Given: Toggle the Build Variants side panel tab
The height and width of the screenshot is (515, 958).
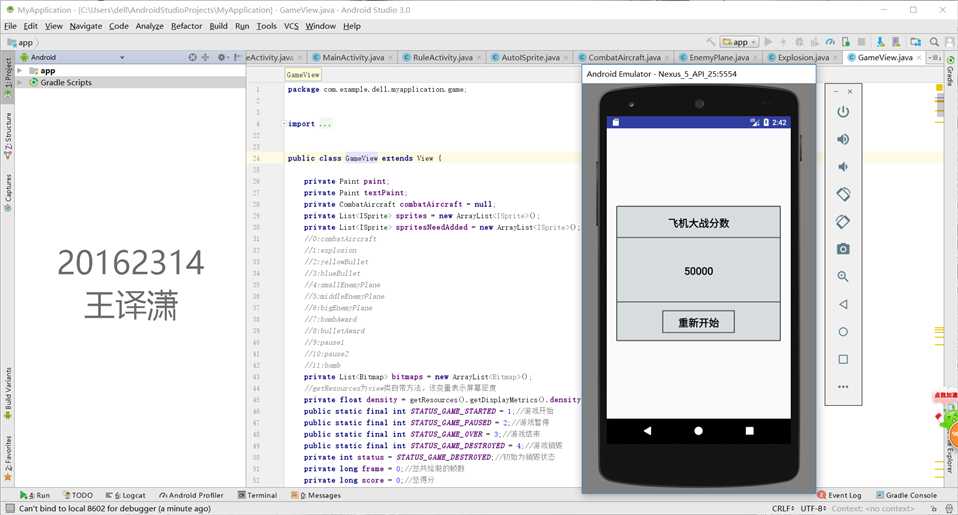Looking at the screenshot, I should [8, 393].
